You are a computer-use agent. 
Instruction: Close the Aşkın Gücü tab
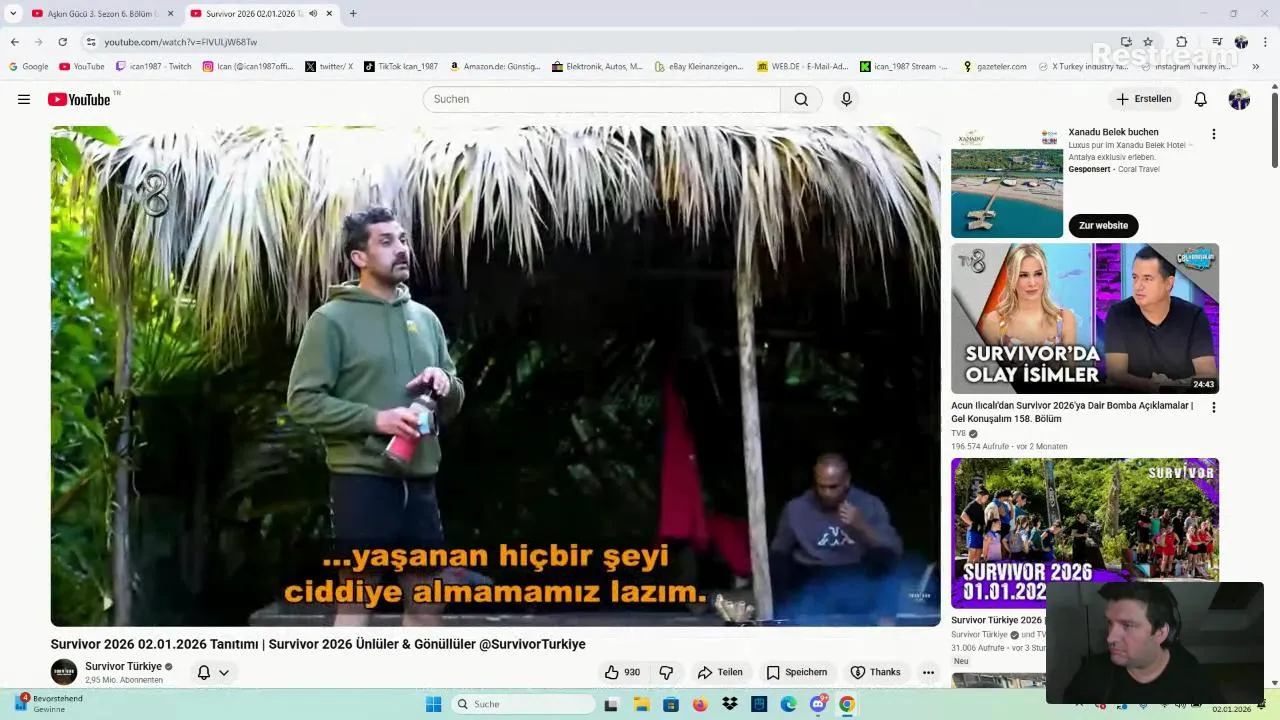coord(170,13)
